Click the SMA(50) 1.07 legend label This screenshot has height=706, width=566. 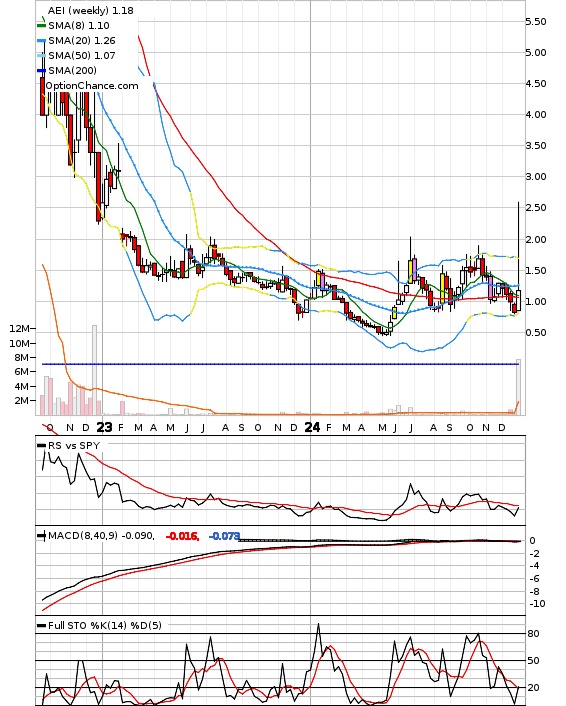pos(82,55)
